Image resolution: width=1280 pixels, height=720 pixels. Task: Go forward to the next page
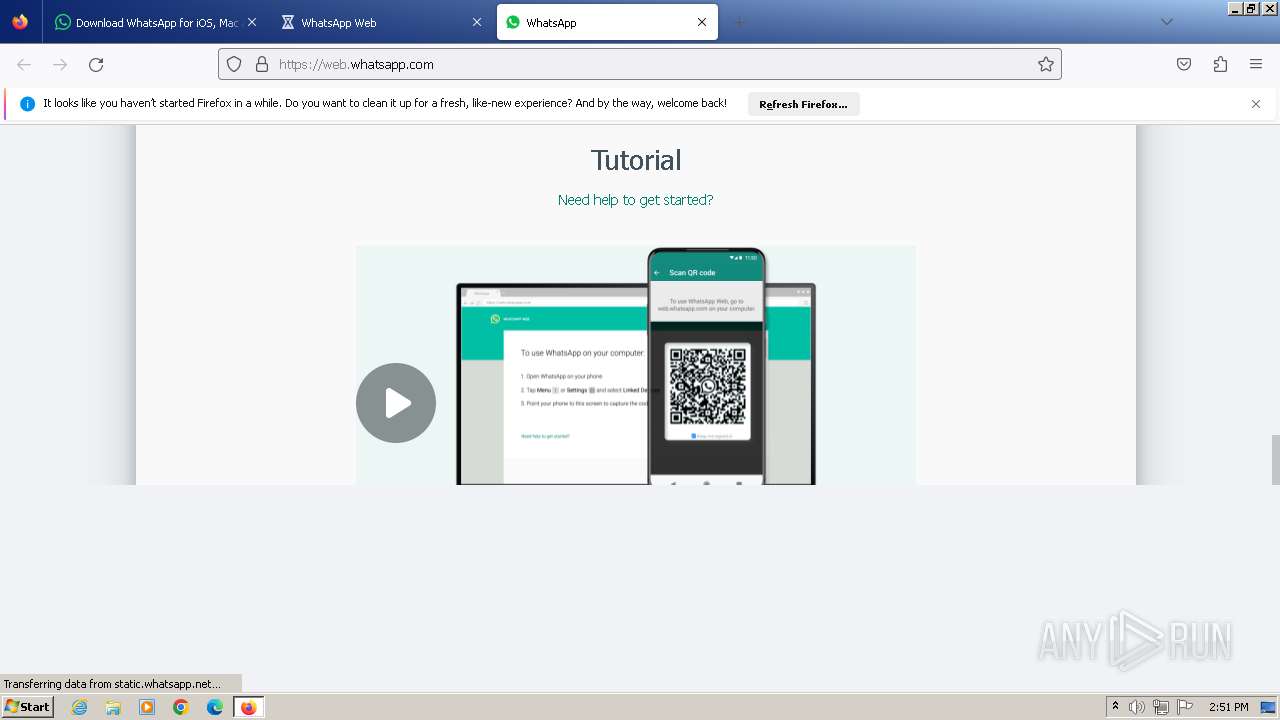[60, 64]
